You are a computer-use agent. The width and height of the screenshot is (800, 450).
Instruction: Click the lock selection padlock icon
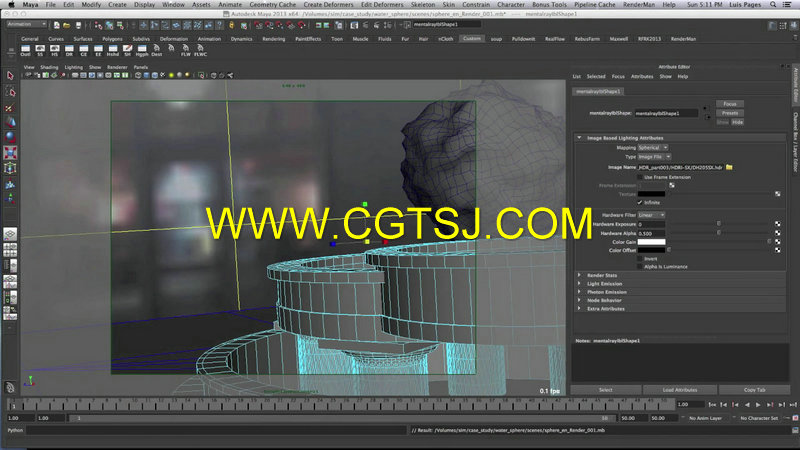tap(232, 24)
